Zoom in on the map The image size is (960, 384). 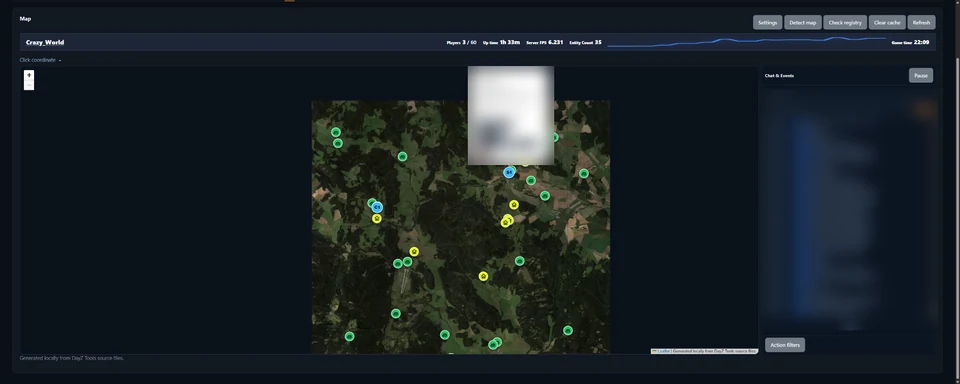[29, 75]
